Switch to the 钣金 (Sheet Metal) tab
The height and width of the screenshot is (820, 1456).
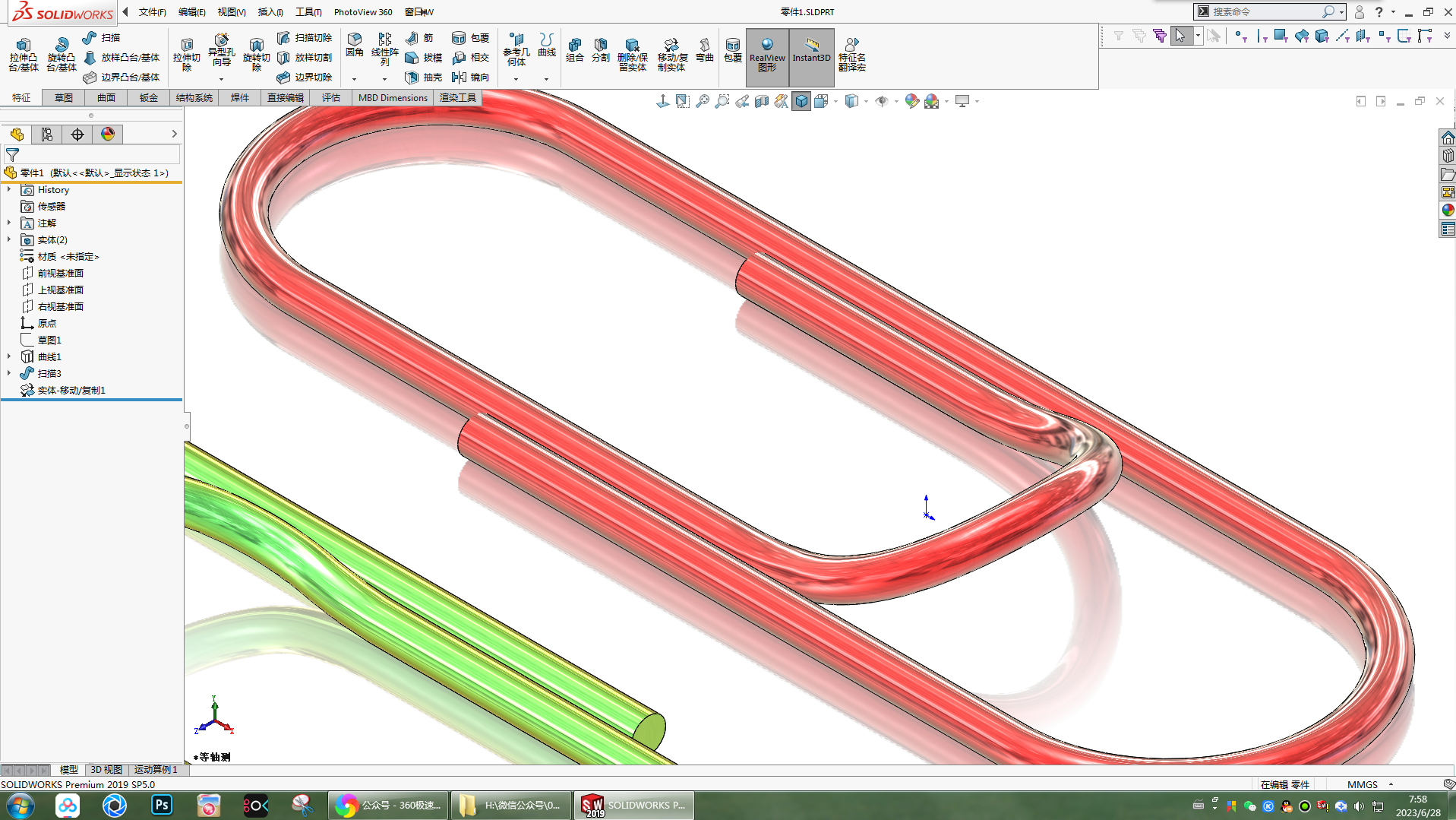[149, 97]
